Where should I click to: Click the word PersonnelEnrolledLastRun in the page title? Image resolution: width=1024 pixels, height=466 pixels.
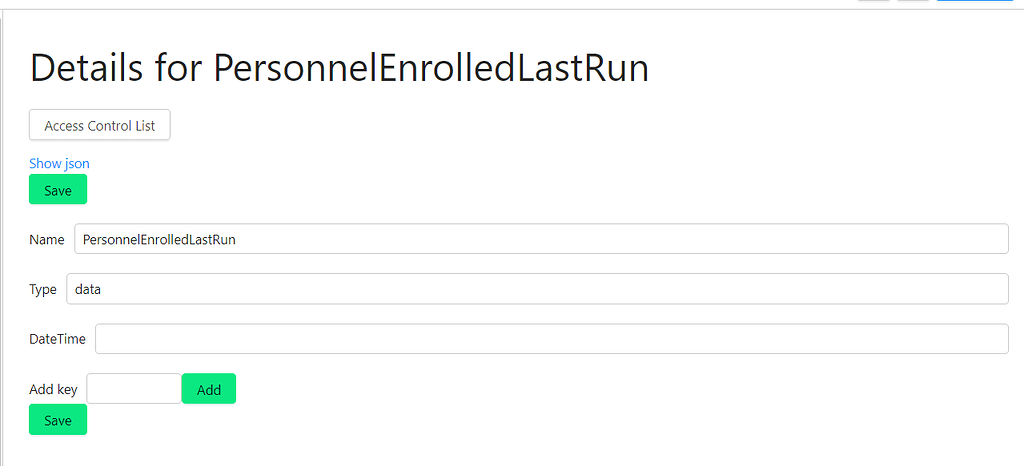point(431,67)
